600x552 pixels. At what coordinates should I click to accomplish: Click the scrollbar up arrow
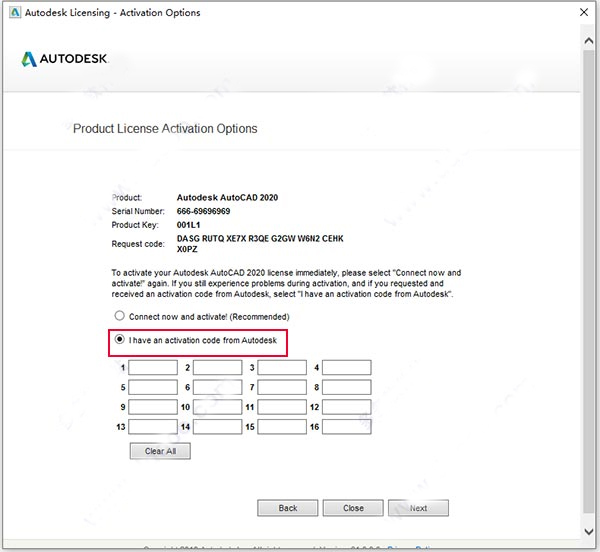tap(589, 41)
